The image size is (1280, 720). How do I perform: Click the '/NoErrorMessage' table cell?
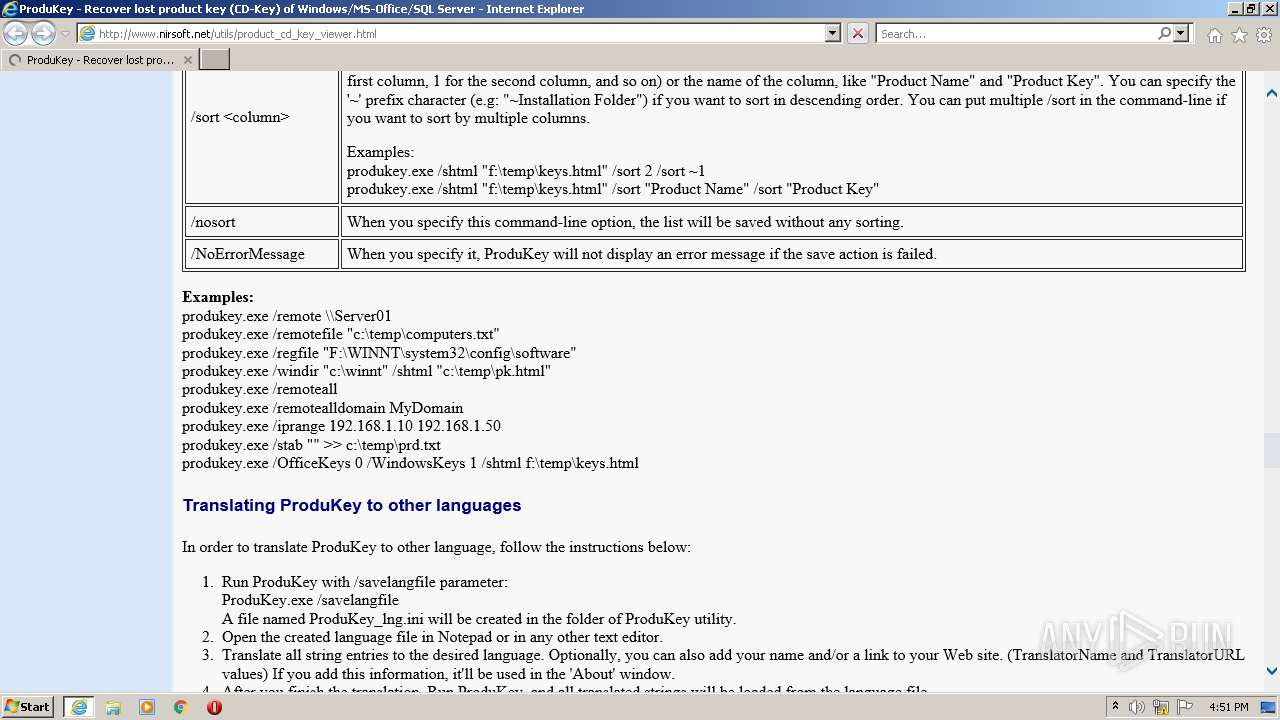(262, 254)
